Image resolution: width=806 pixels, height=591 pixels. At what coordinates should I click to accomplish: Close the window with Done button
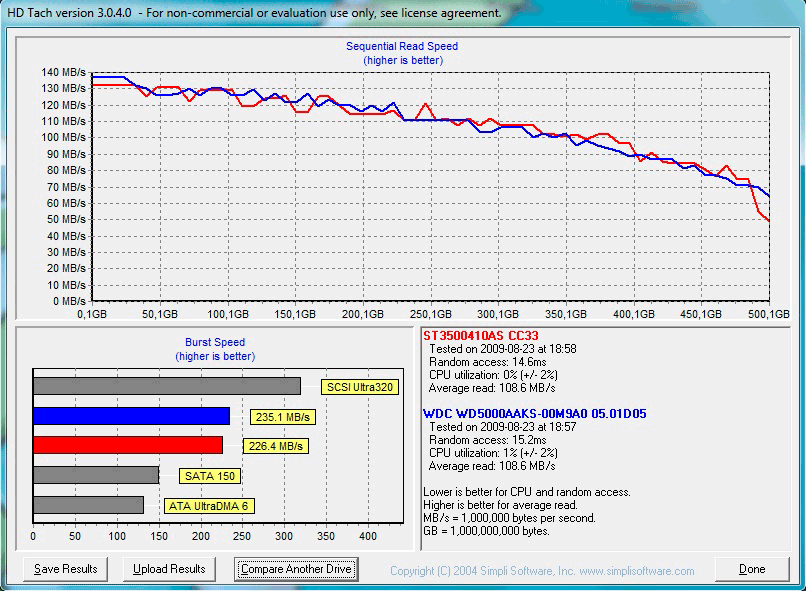[x=752, y=569]
